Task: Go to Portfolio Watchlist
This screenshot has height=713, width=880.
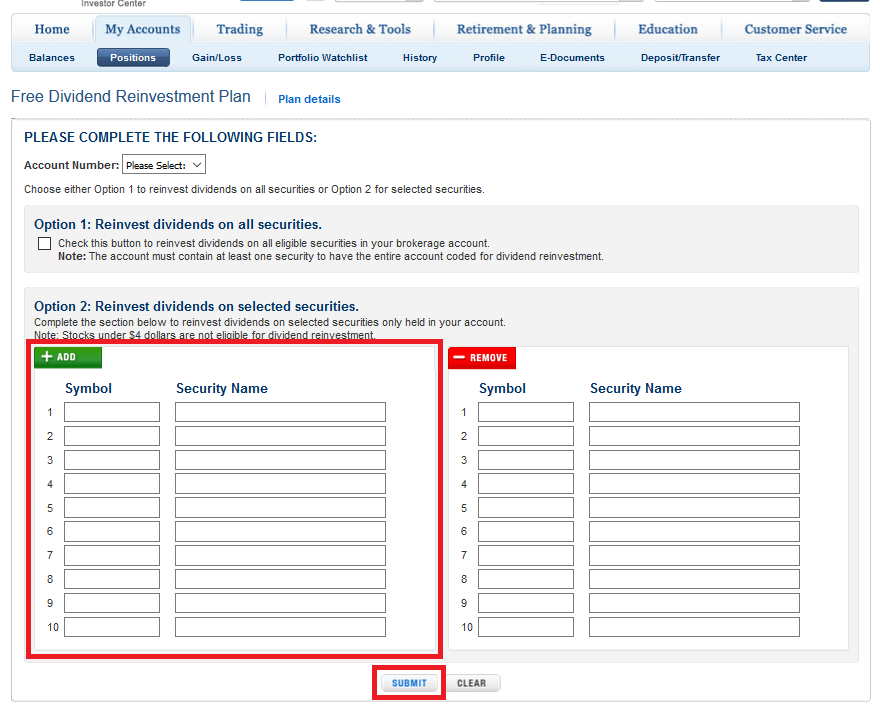Action: pyautogui.click(x=323, y=58)
